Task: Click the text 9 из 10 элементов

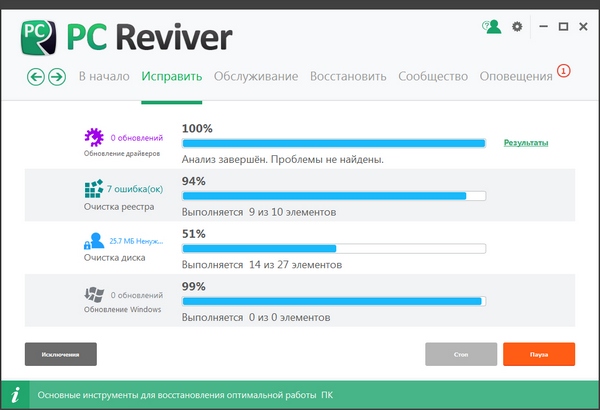Action: [292, 212]
